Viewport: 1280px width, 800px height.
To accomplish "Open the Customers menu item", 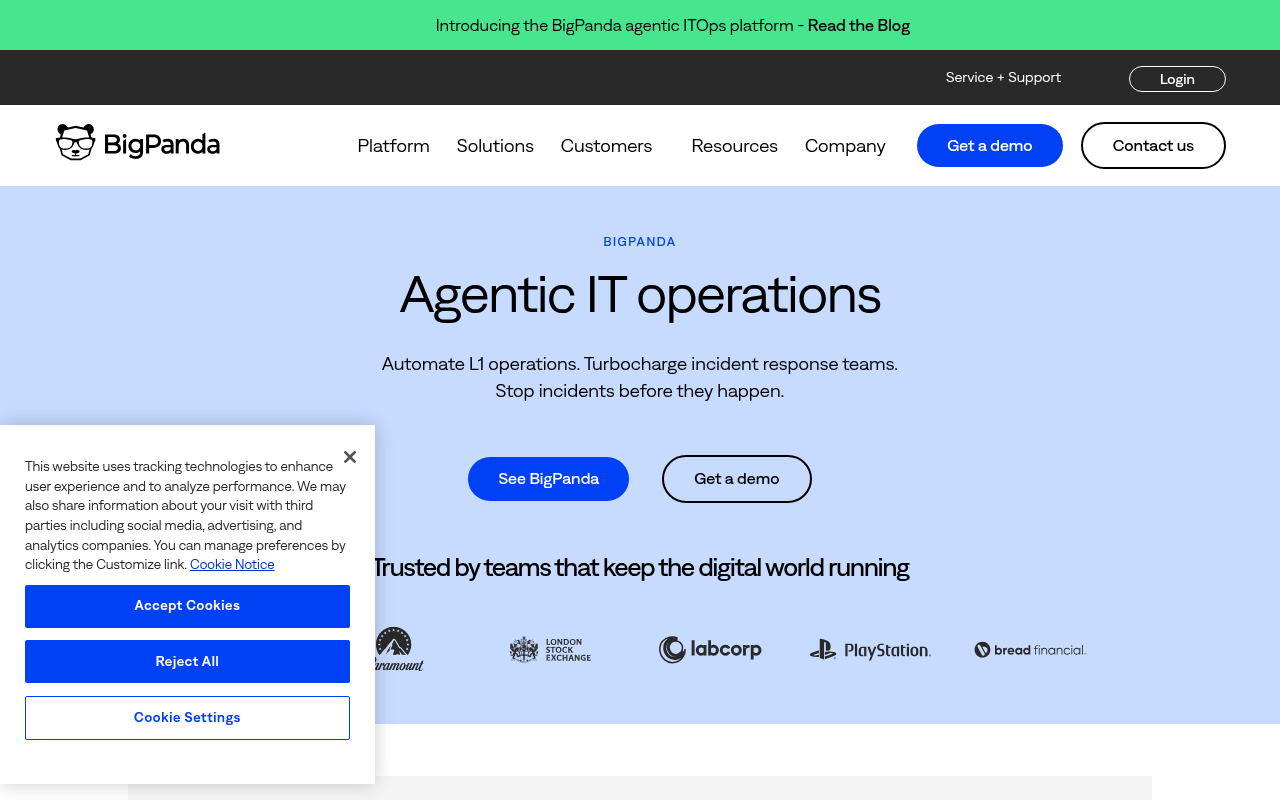I will (x=606, y=145).
